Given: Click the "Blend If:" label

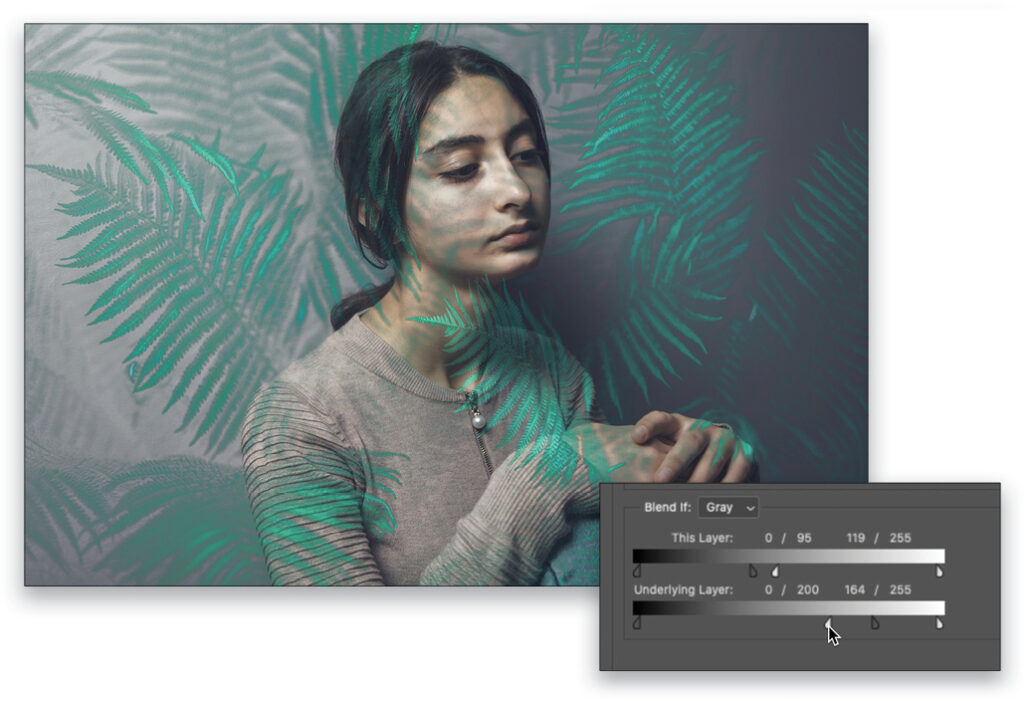Looking at the screenshot, I should coord(667,507).
